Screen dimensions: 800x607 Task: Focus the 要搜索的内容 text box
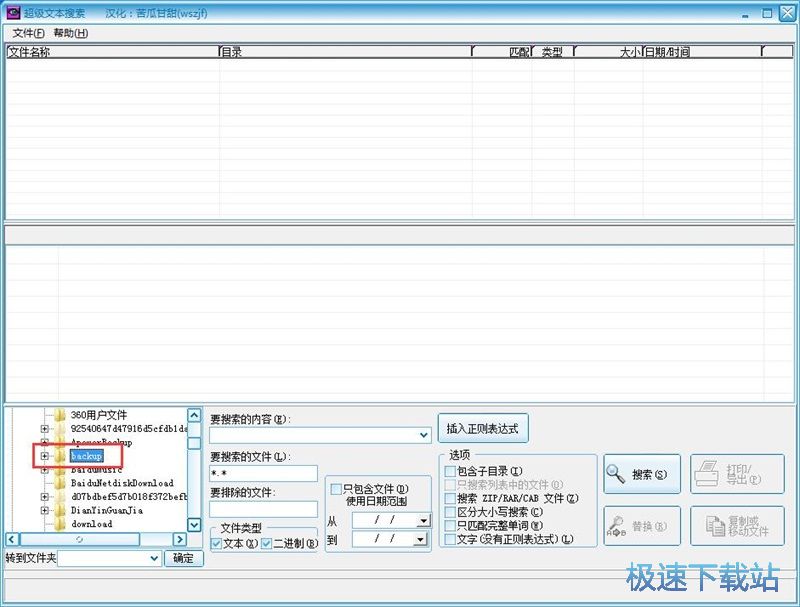(x=314, y=435)
